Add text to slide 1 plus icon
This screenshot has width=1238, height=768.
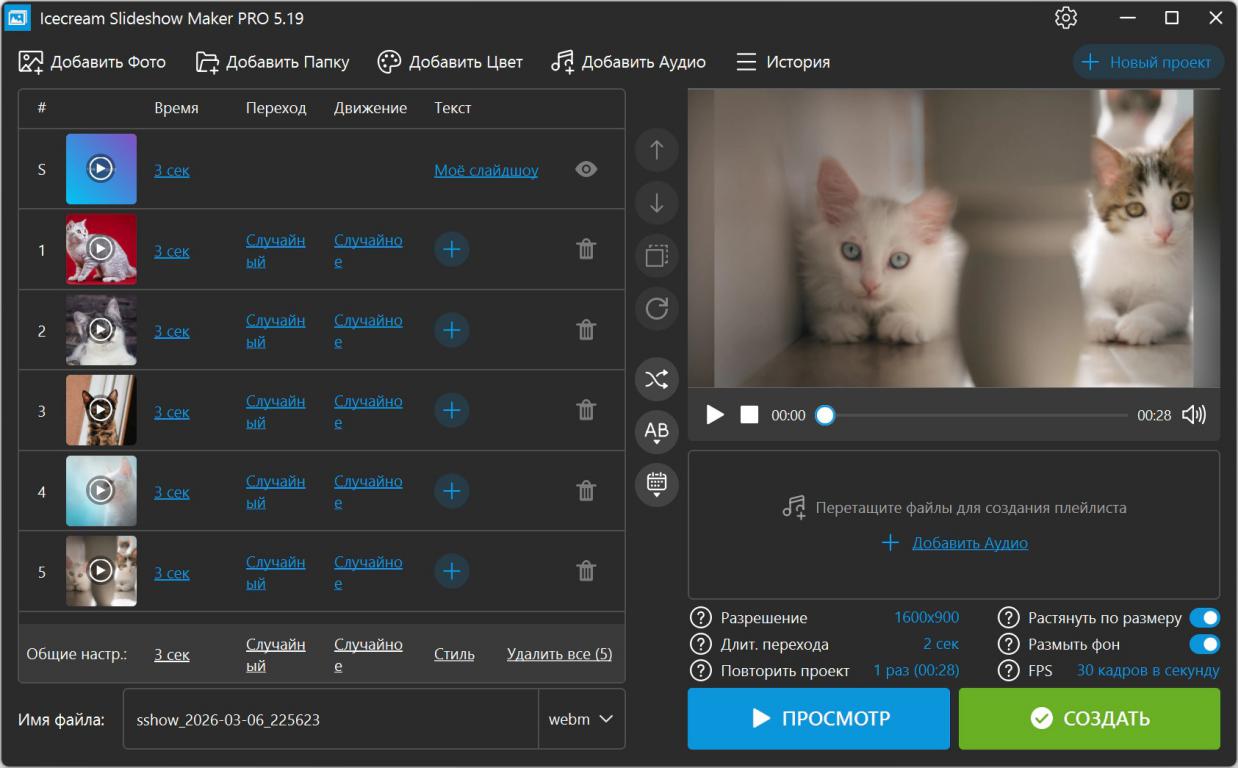click(451, 249)
